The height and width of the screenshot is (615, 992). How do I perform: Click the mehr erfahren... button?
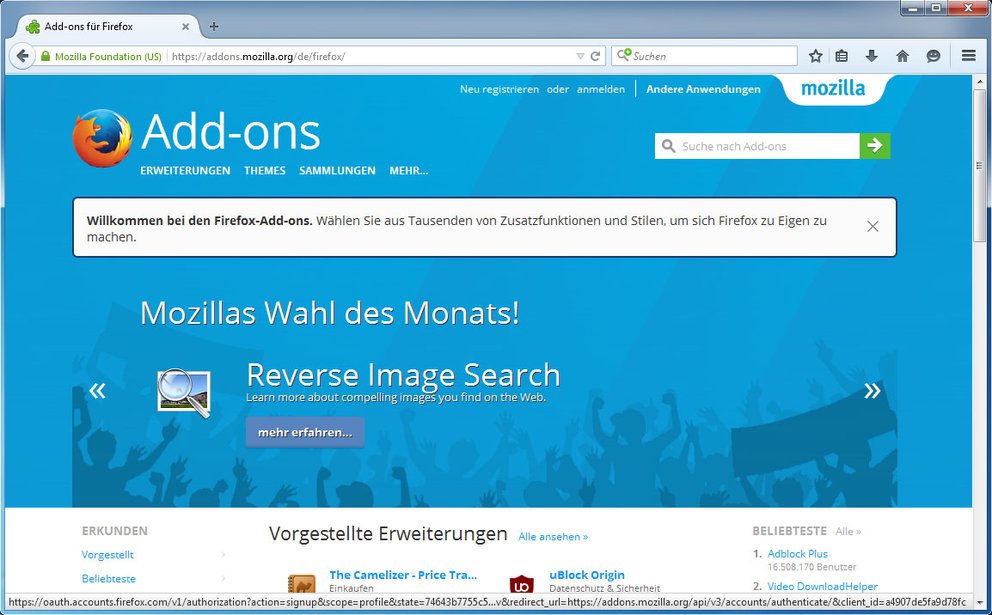coord(305,433)
